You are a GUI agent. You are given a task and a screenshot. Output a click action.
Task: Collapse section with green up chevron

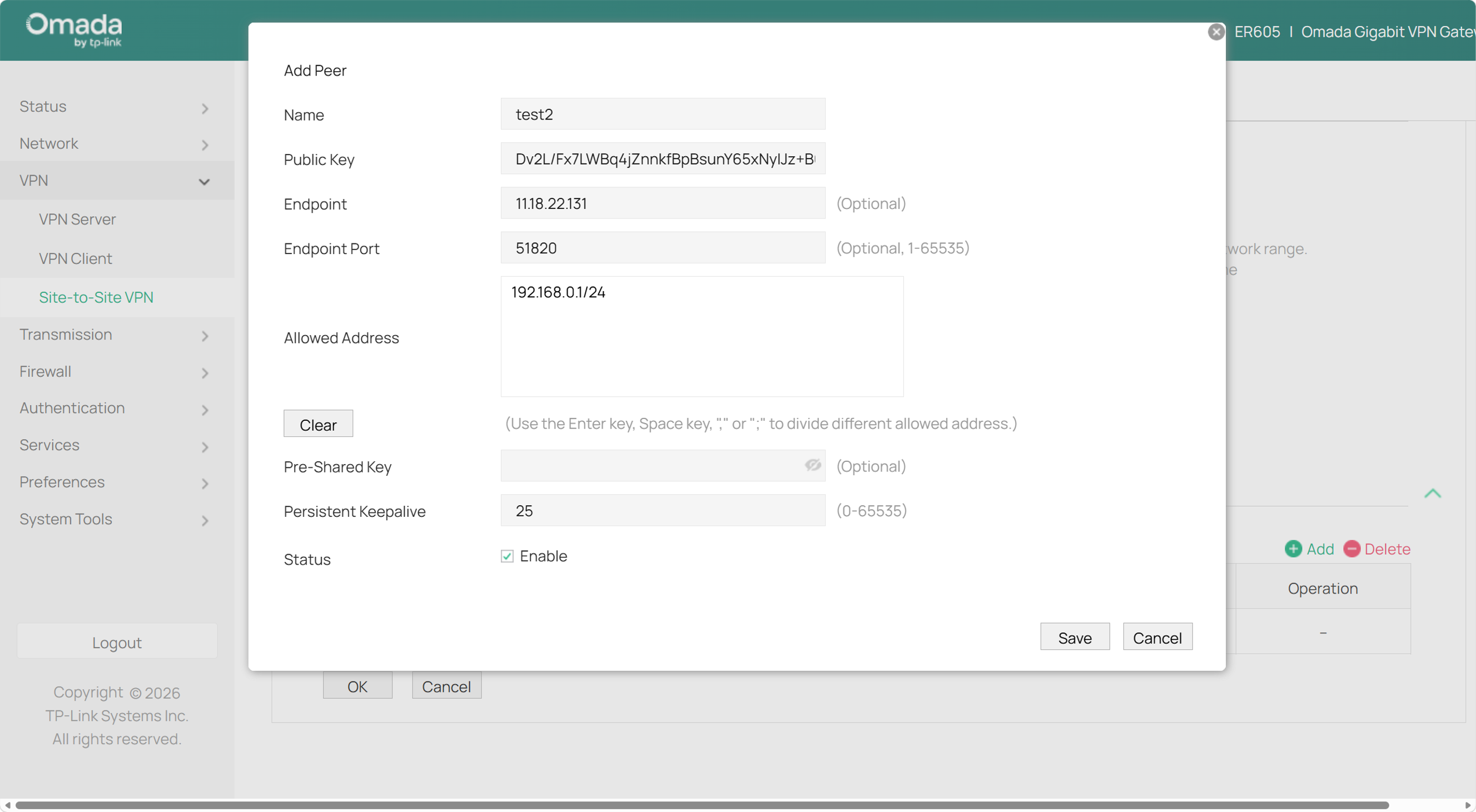[x=1433, y=493]
